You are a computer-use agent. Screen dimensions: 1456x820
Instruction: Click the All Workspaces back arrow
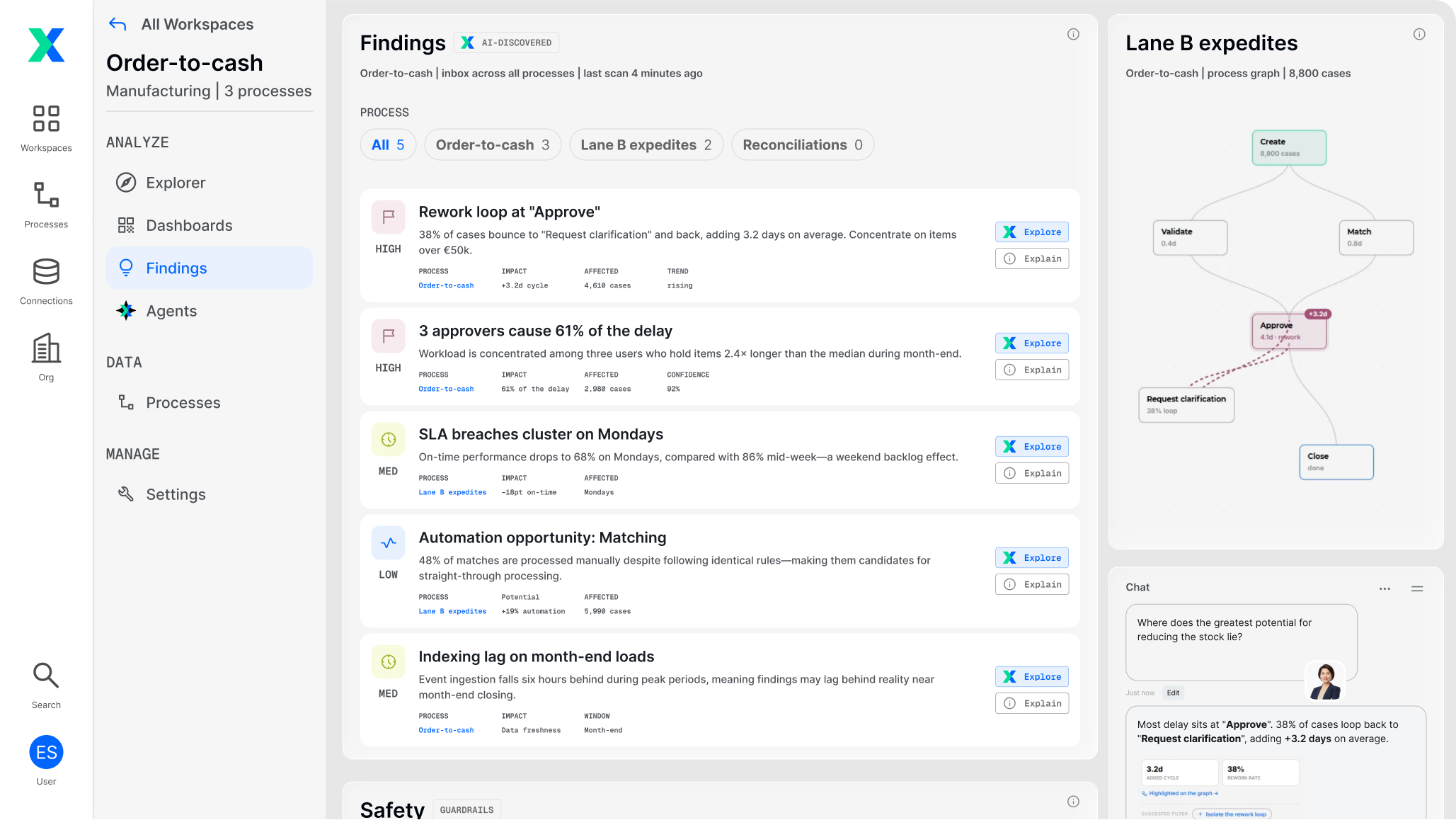(117, 24)
